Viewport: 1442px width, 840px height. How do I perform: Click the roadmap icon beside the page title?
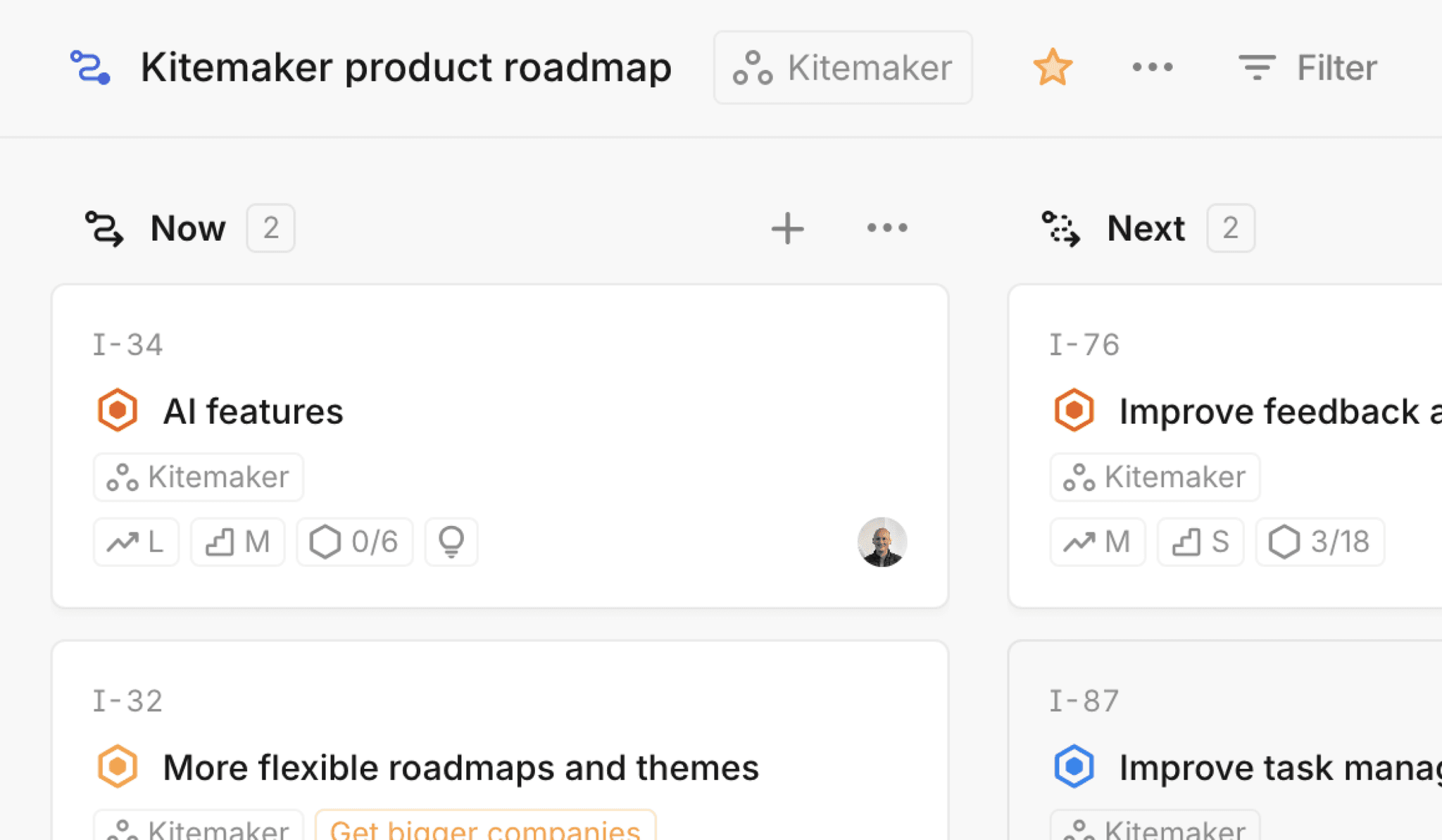click(90, 68)
